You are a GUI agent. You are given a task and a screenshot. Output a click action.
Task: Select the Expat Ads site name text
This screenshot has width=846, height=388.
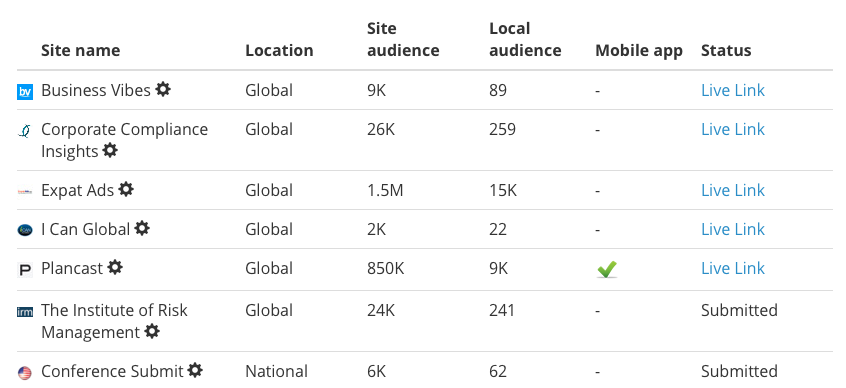coord(78,190)
